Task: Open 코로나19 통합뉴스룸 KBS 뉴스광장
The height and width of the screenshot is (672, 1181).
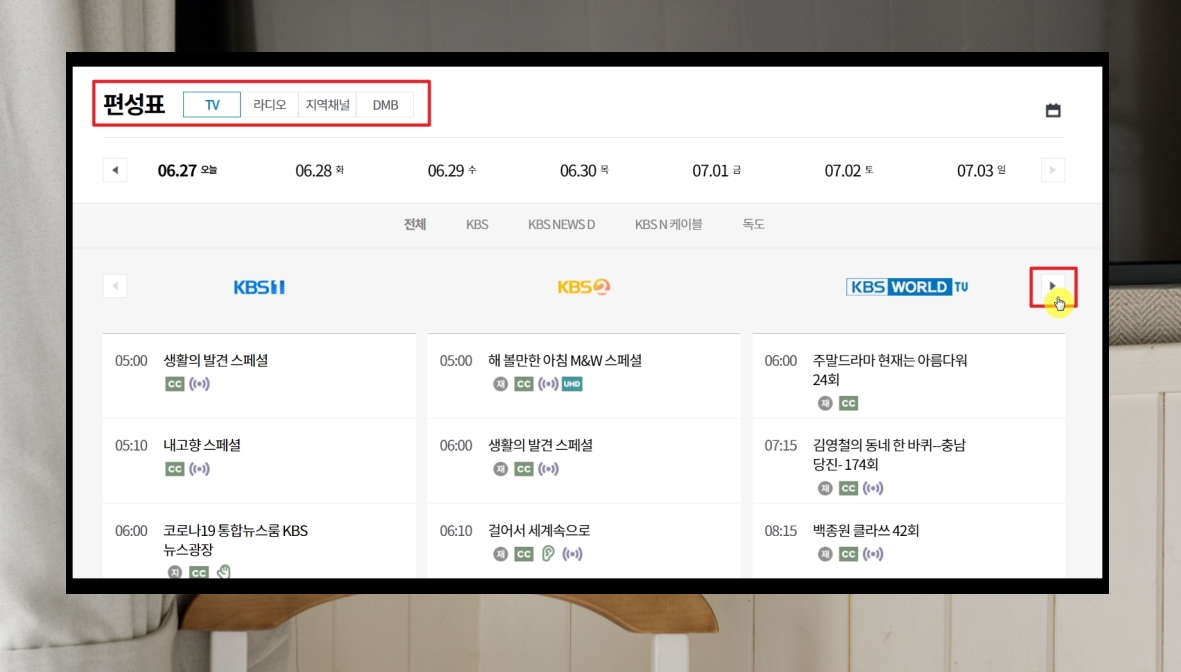Action: click(236, 540)
